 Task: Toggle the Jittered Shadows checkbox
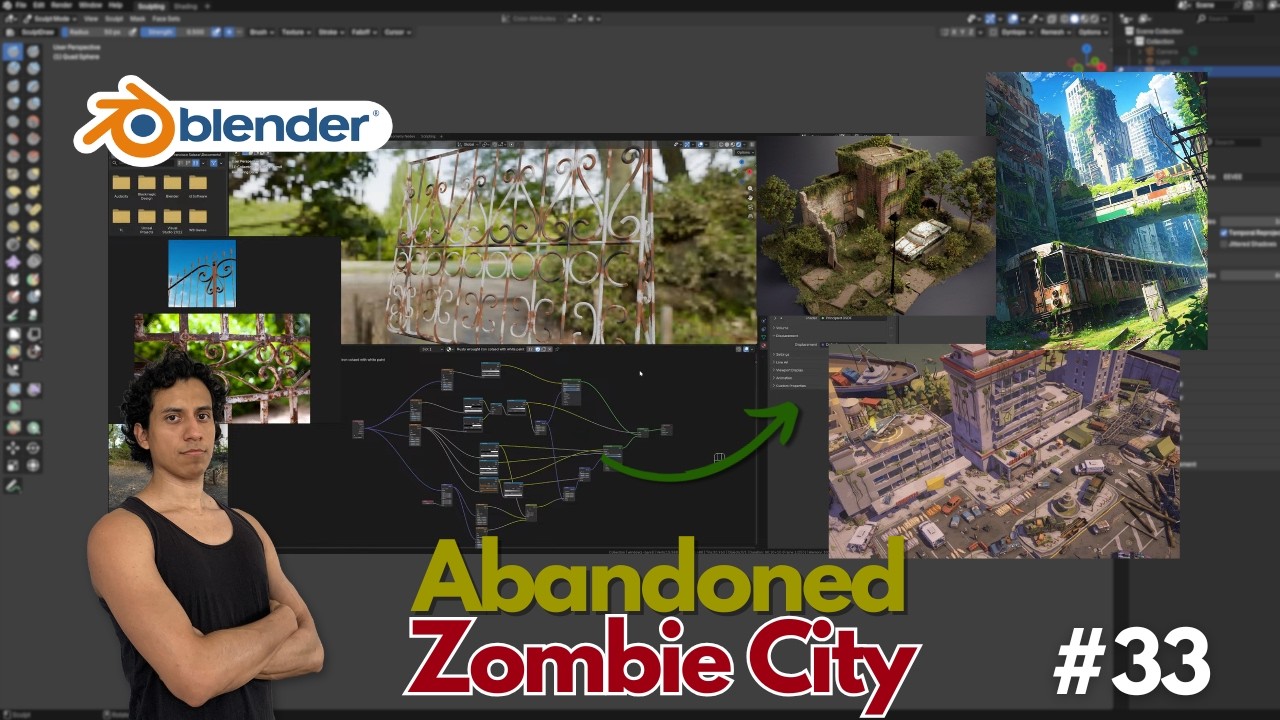(1224, 244)
